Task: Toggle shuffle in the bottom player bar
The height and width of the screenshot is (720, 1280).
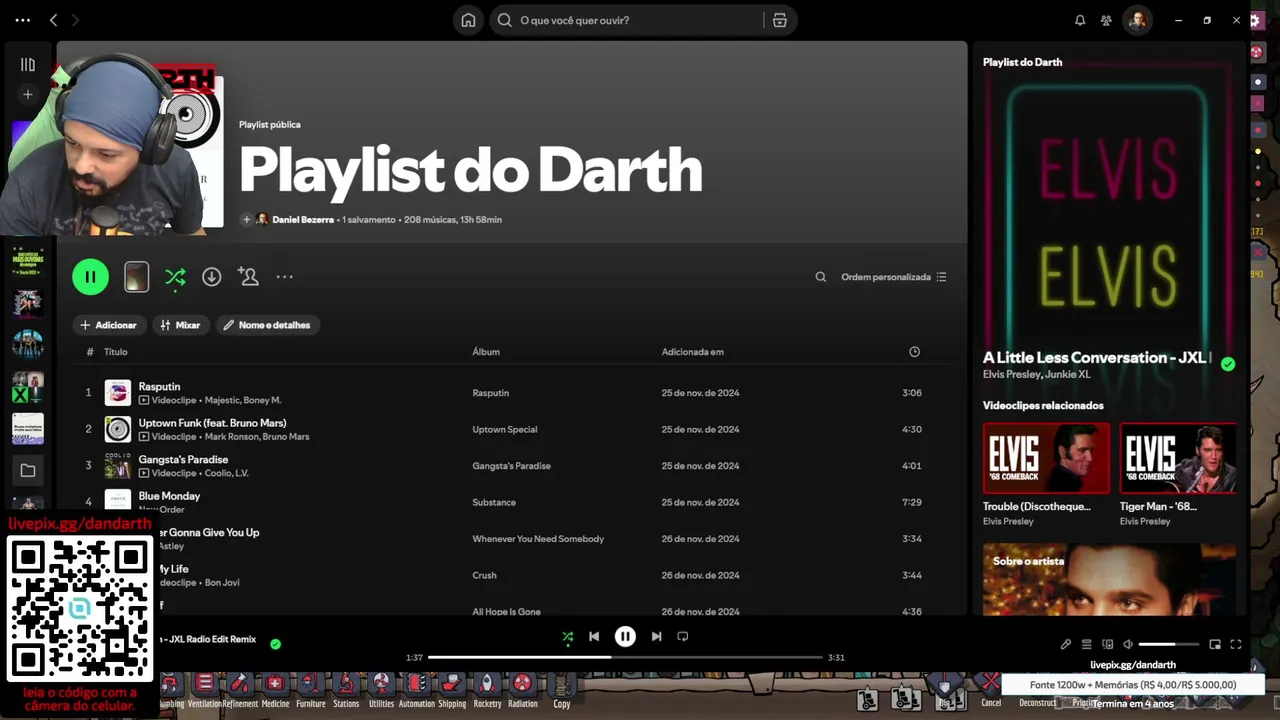Action: coord(568,636)
